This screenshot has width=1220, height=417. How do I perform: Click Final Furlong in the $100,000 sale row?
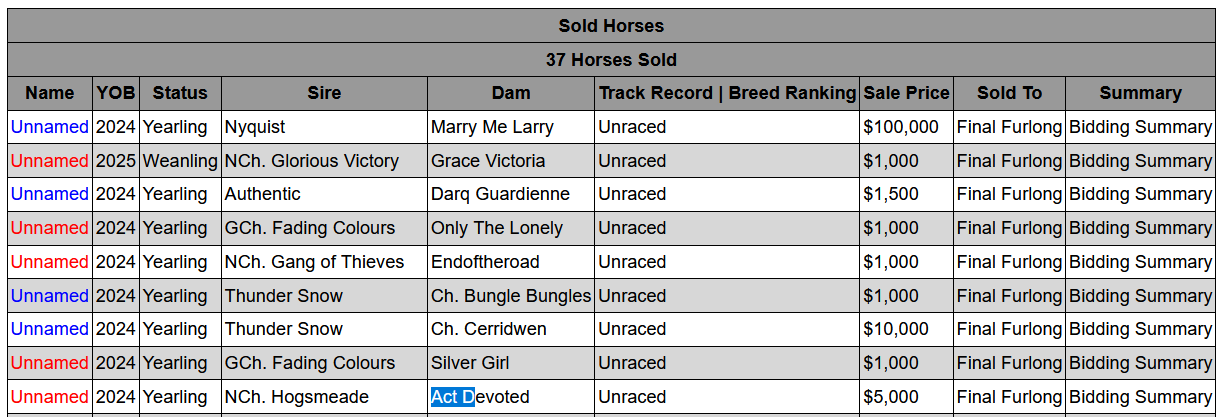pyautogui.click(x=1009, y=127)
